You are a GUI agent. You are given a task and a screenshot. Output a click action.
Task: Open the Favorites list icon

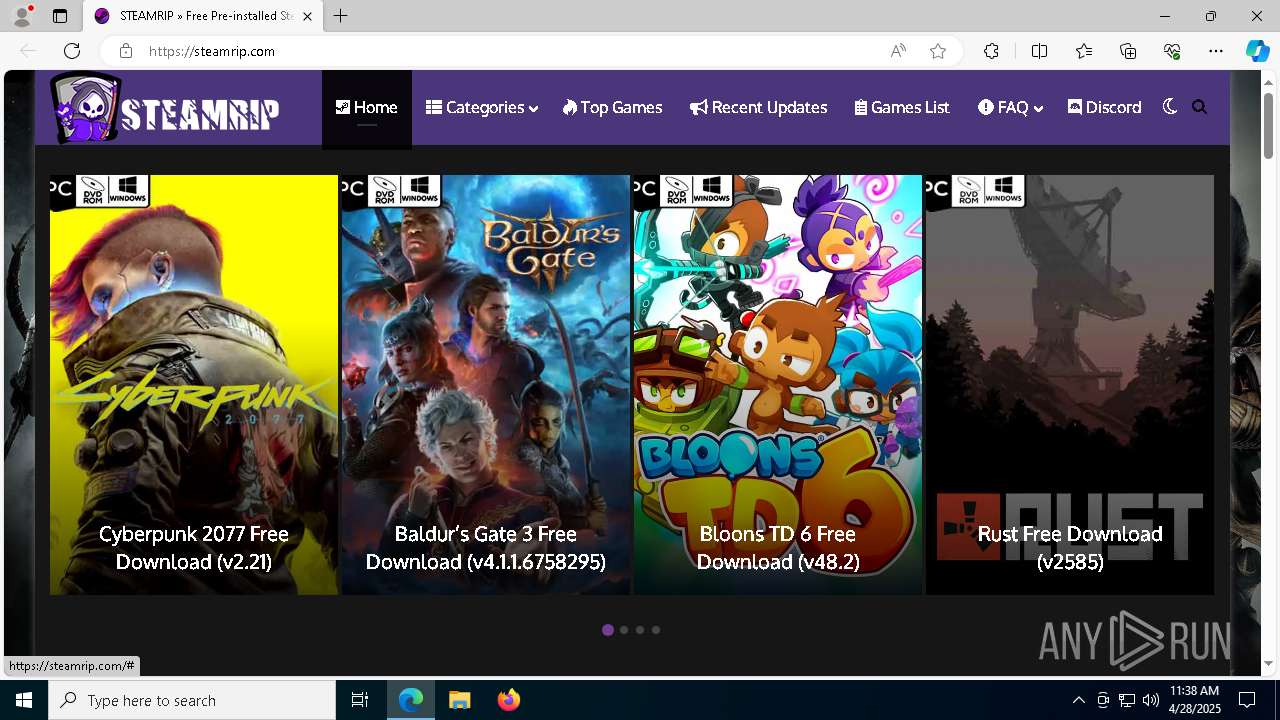coord(1084,51)
